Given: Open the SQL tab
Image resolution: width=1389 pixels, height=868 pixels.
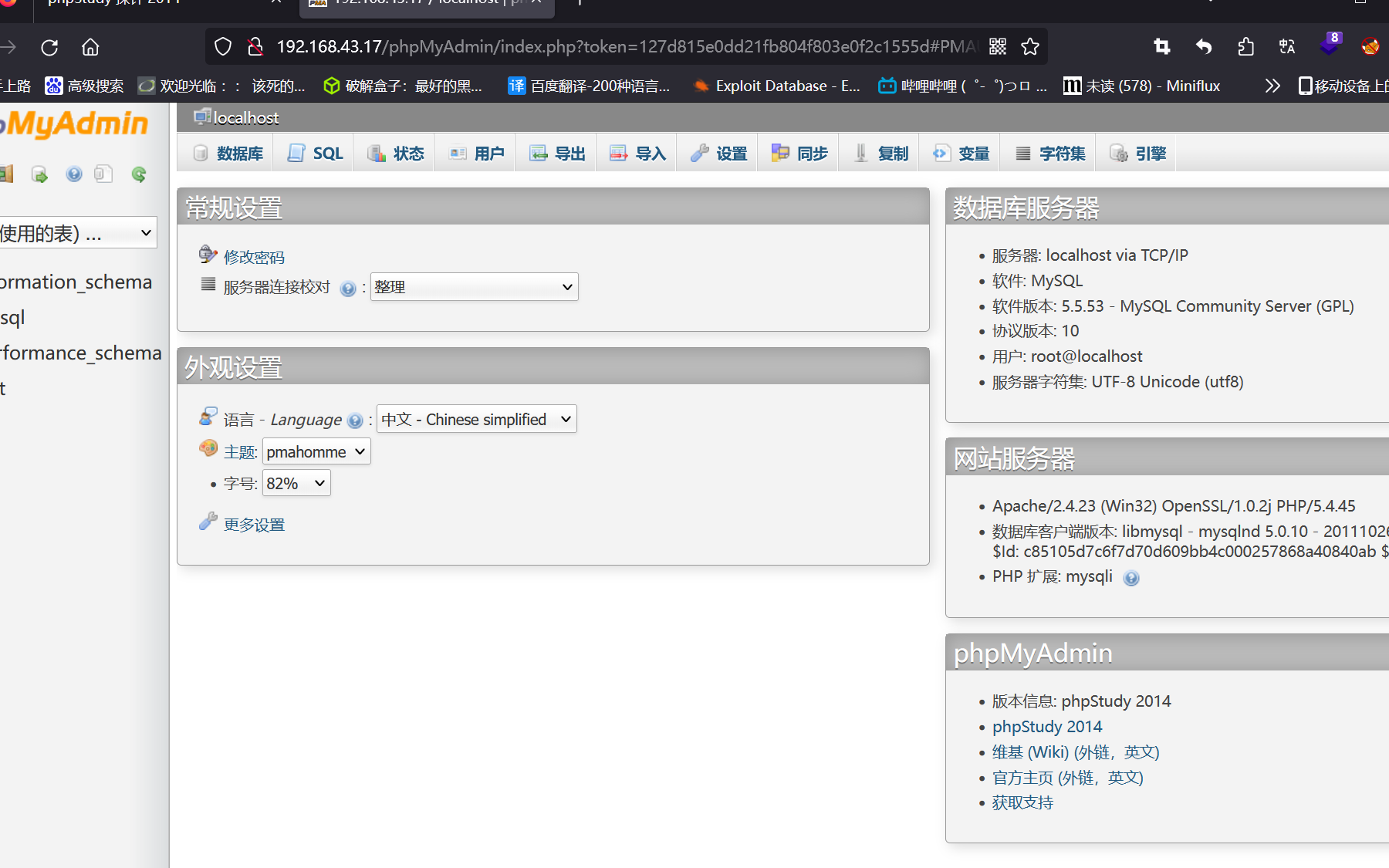Looking at the screenshot, I should 316,154.
